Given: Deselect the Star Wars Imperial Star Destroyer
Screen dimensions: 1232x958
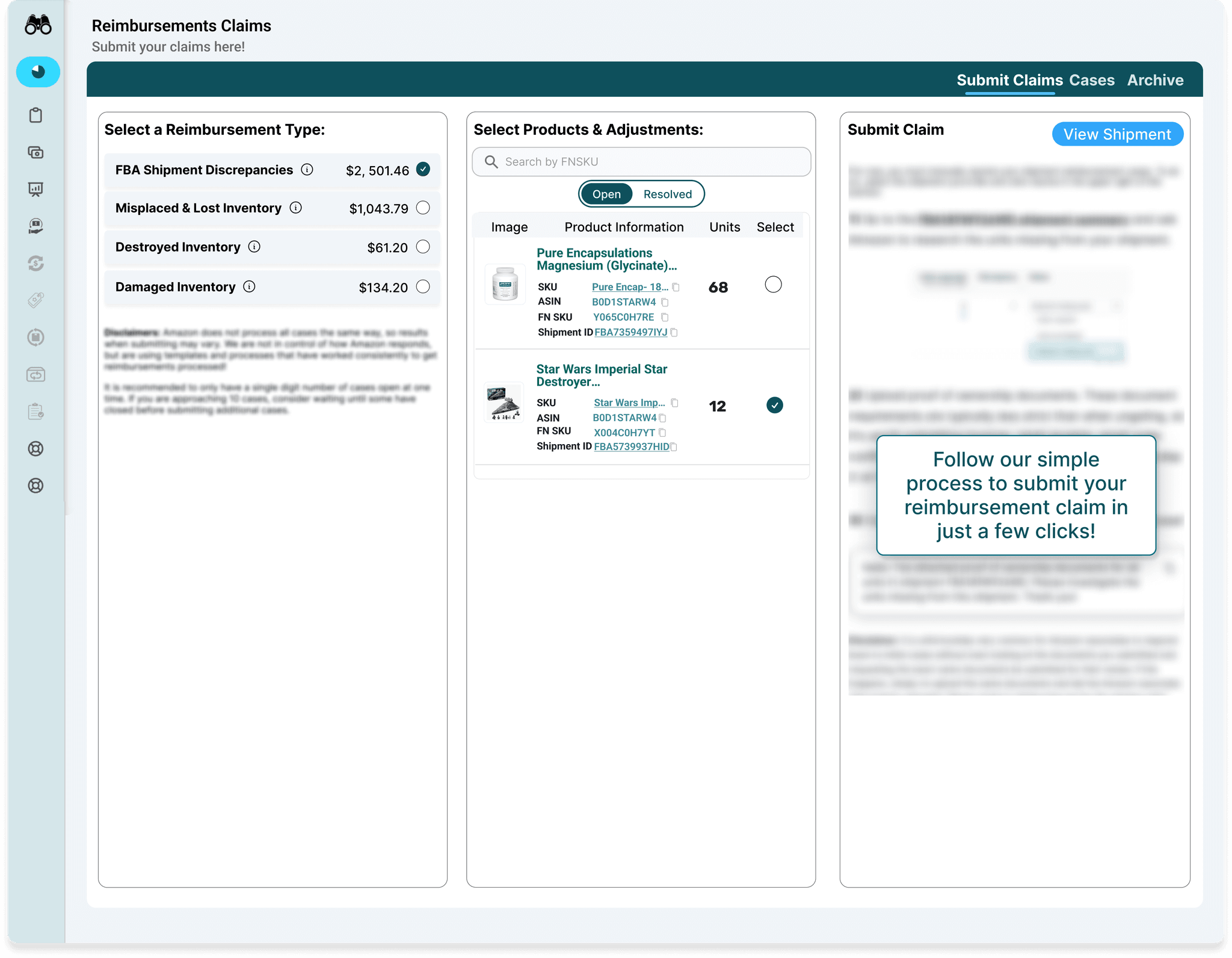Looking at the screenshot, I should pyautogui.click(x=774, y=406).
